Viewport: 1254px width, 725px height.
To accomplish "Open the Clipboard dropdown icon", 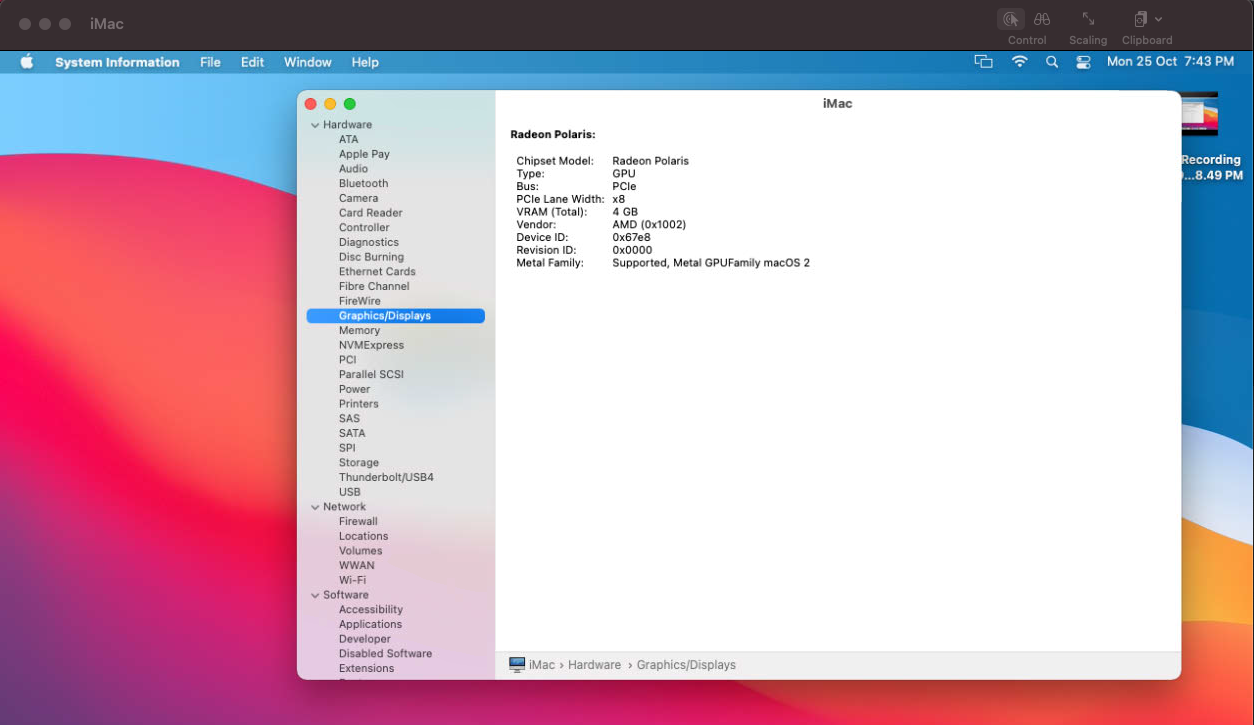I will click(1147, 19).
